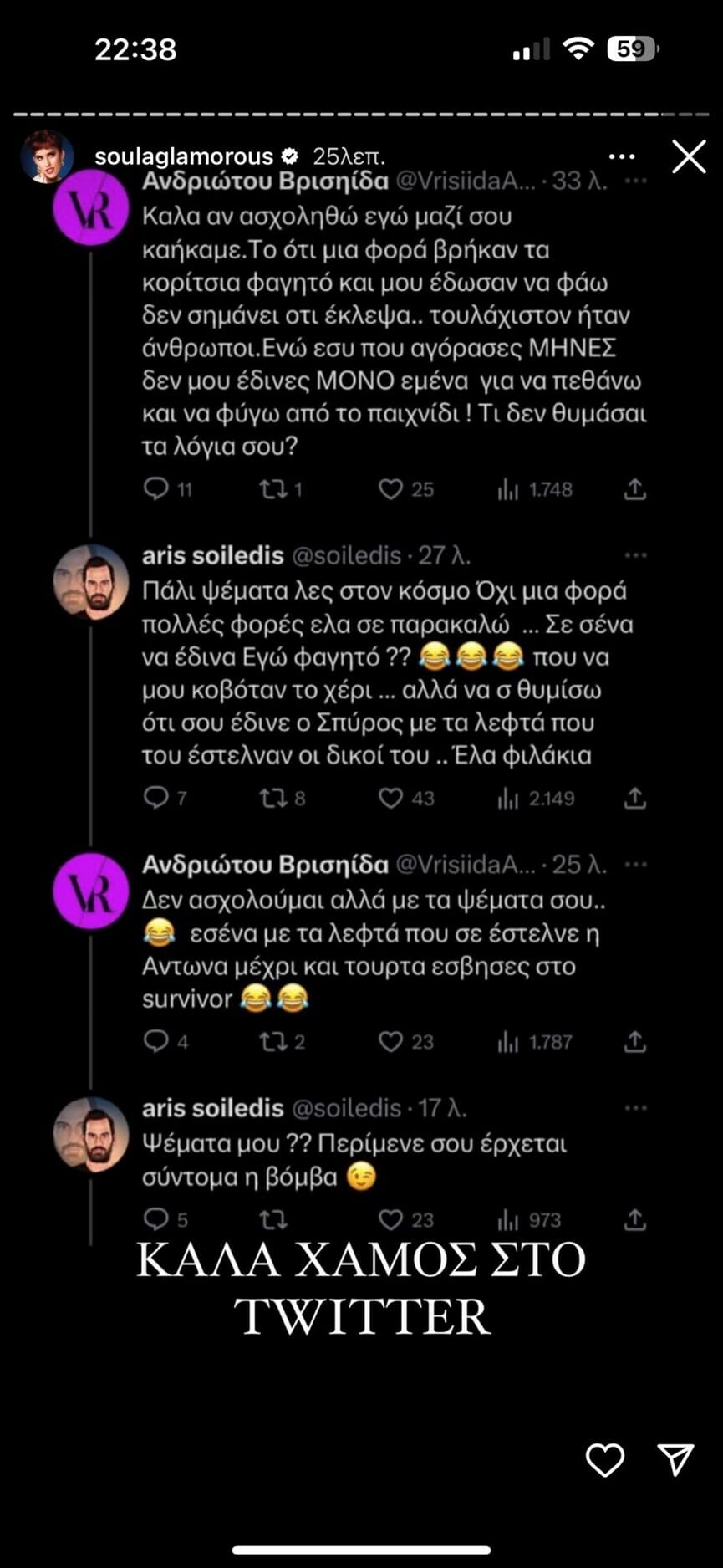This screenshot has width=723, height=1568.
Task: Open more options on first Vrisiida tweet
Action: 636,181
